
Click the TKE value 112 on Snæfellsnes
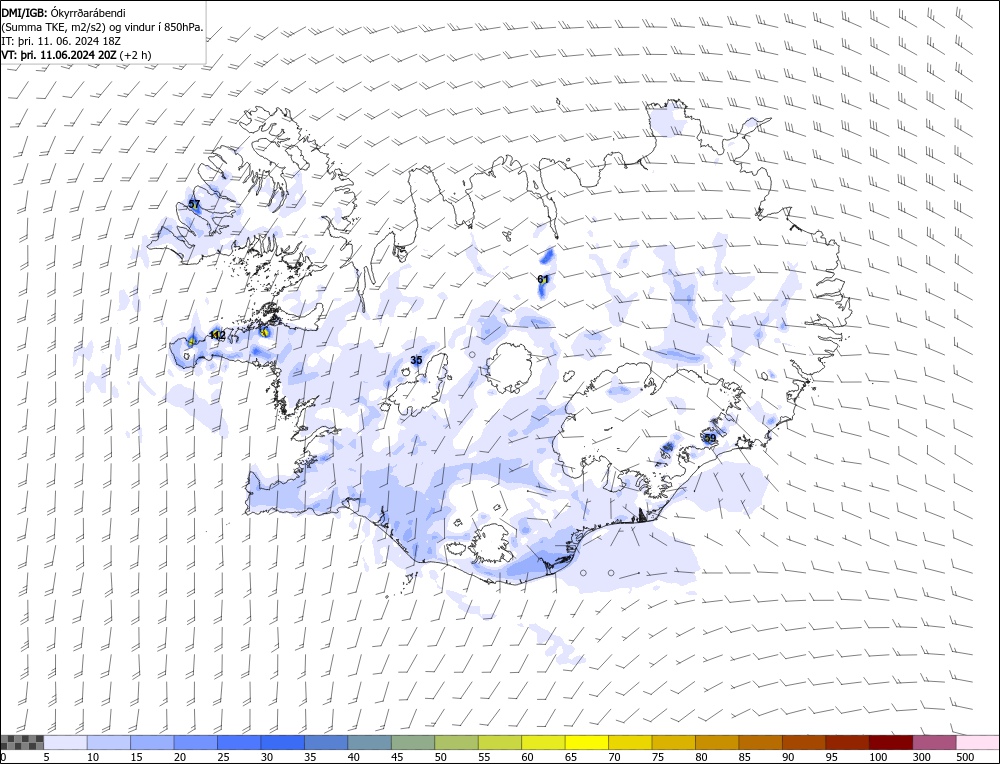217,335
